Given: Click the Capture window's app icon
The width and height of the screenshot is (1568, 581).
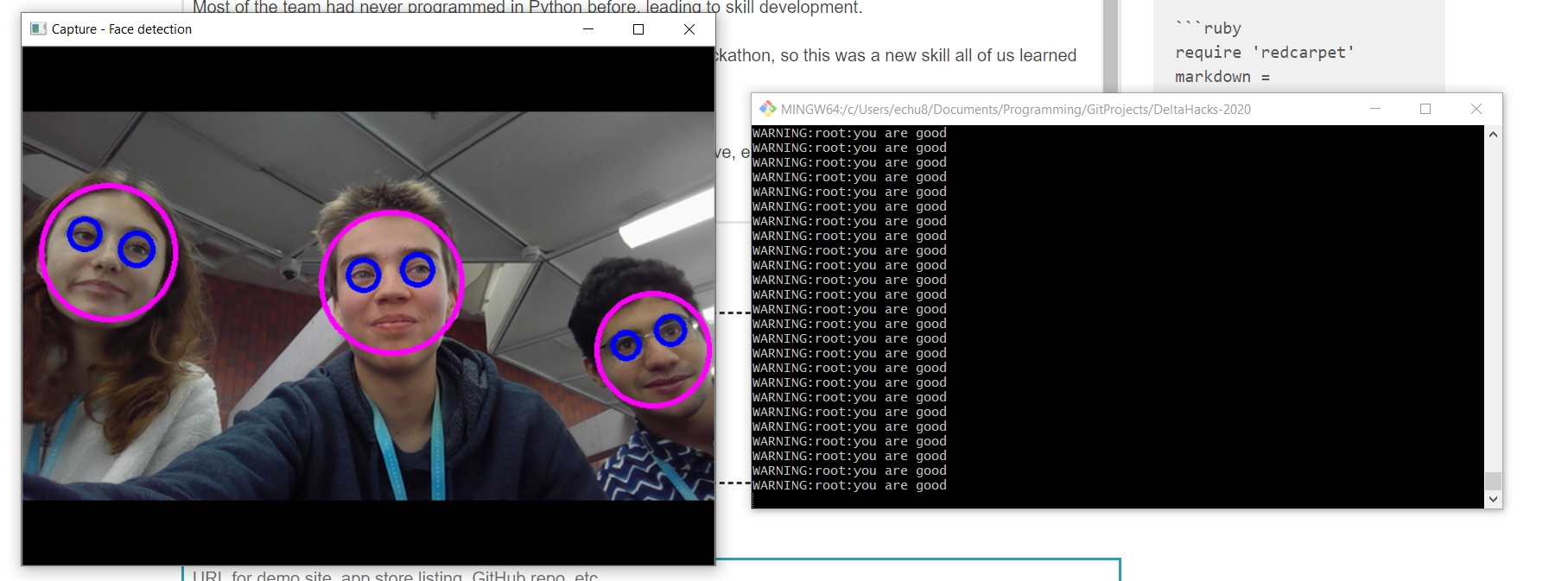Looking at the screenshot, I should point(38,28).
